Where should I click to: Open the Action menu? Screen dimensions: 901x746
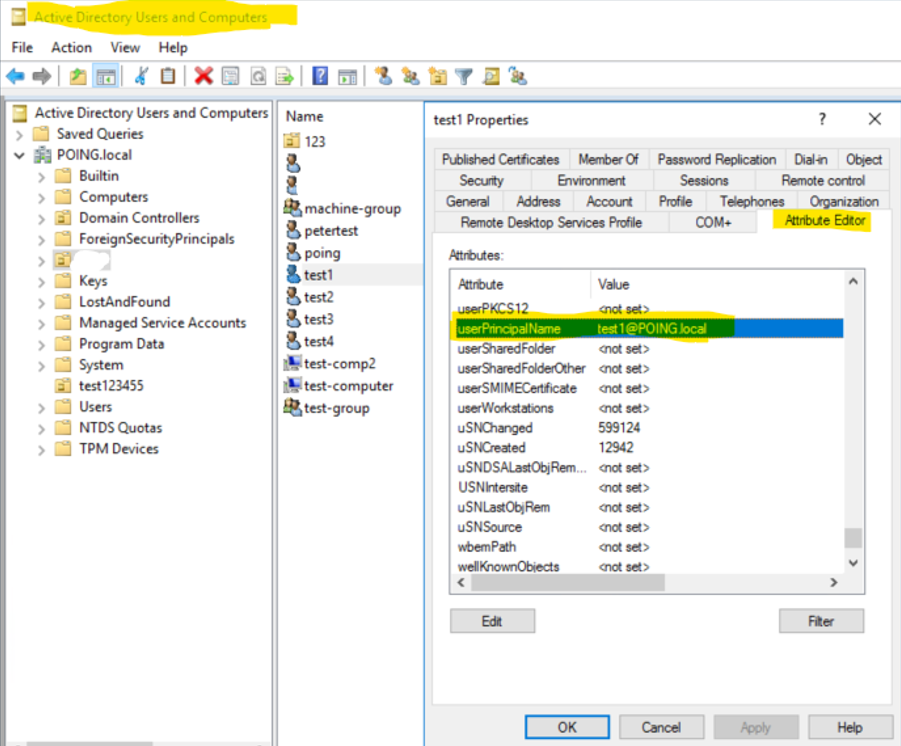click(71, 47)
